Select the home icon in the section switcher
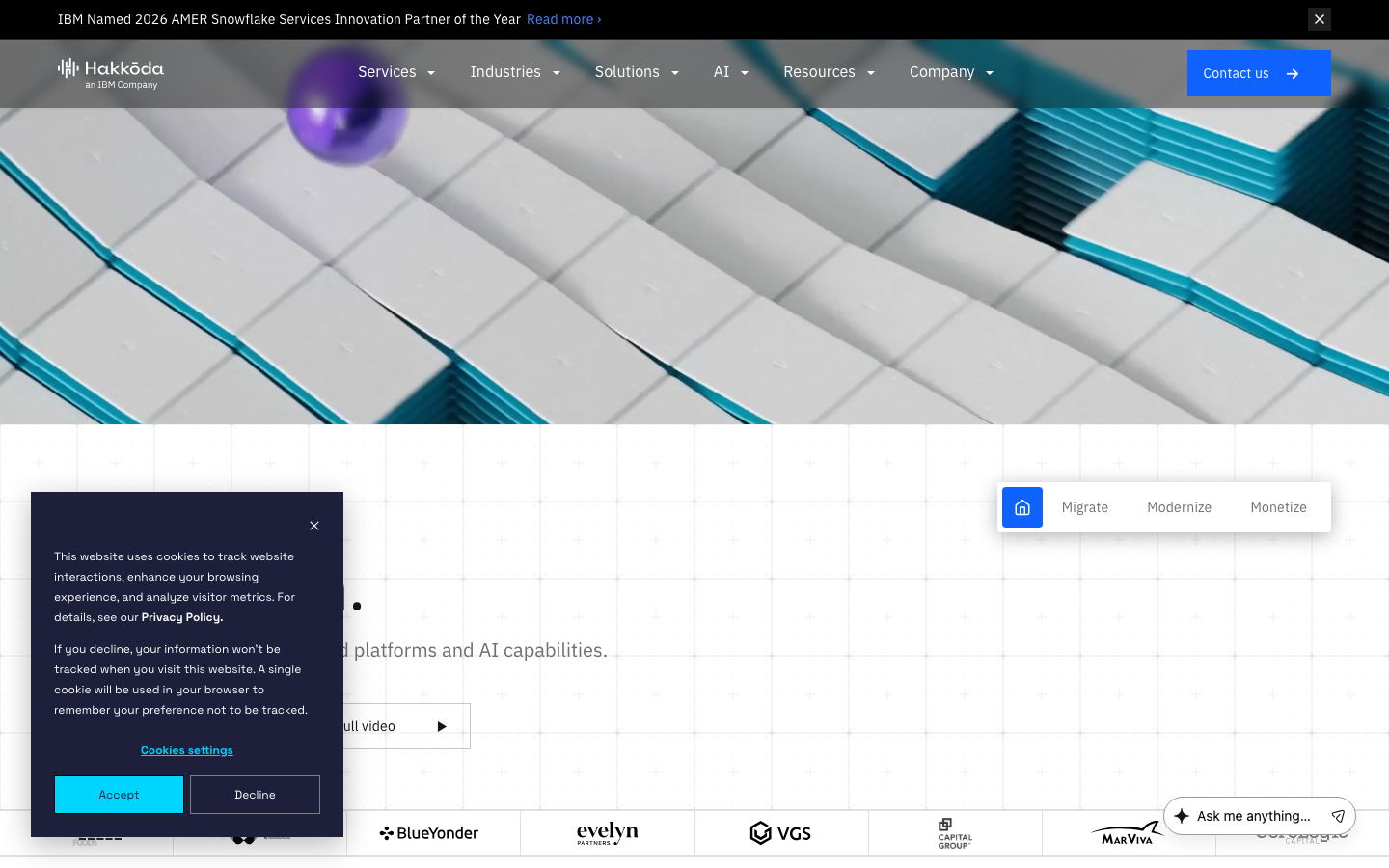Screen dimensions: 1389x868 click(1022, 507)
